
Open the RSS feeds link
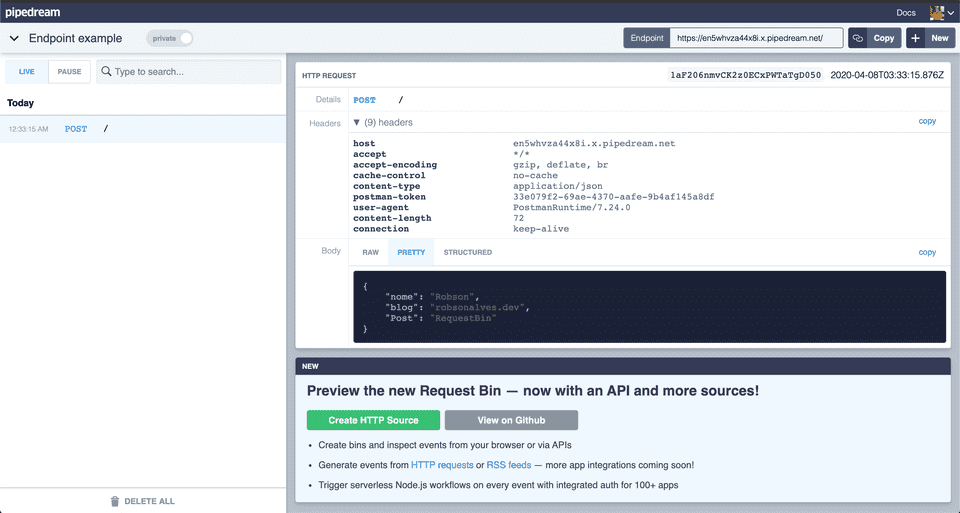click(x=509, y=465)
